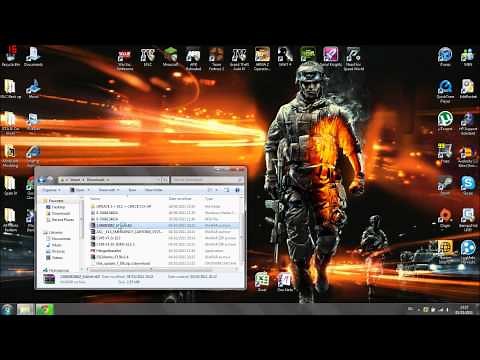Viewport: 480px width, 360px height.
Task: Open File Explorer from taskbar
Action: click(25, 309)
